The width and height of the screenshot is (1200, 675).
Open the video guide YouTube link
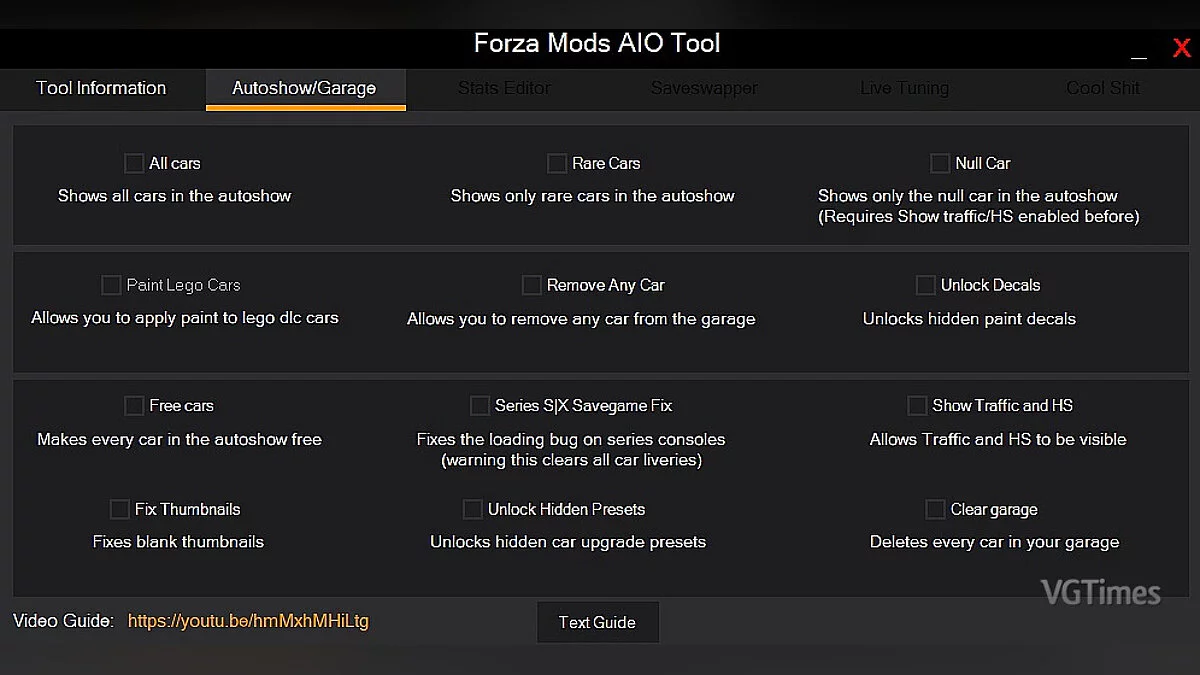click(248, 621)
